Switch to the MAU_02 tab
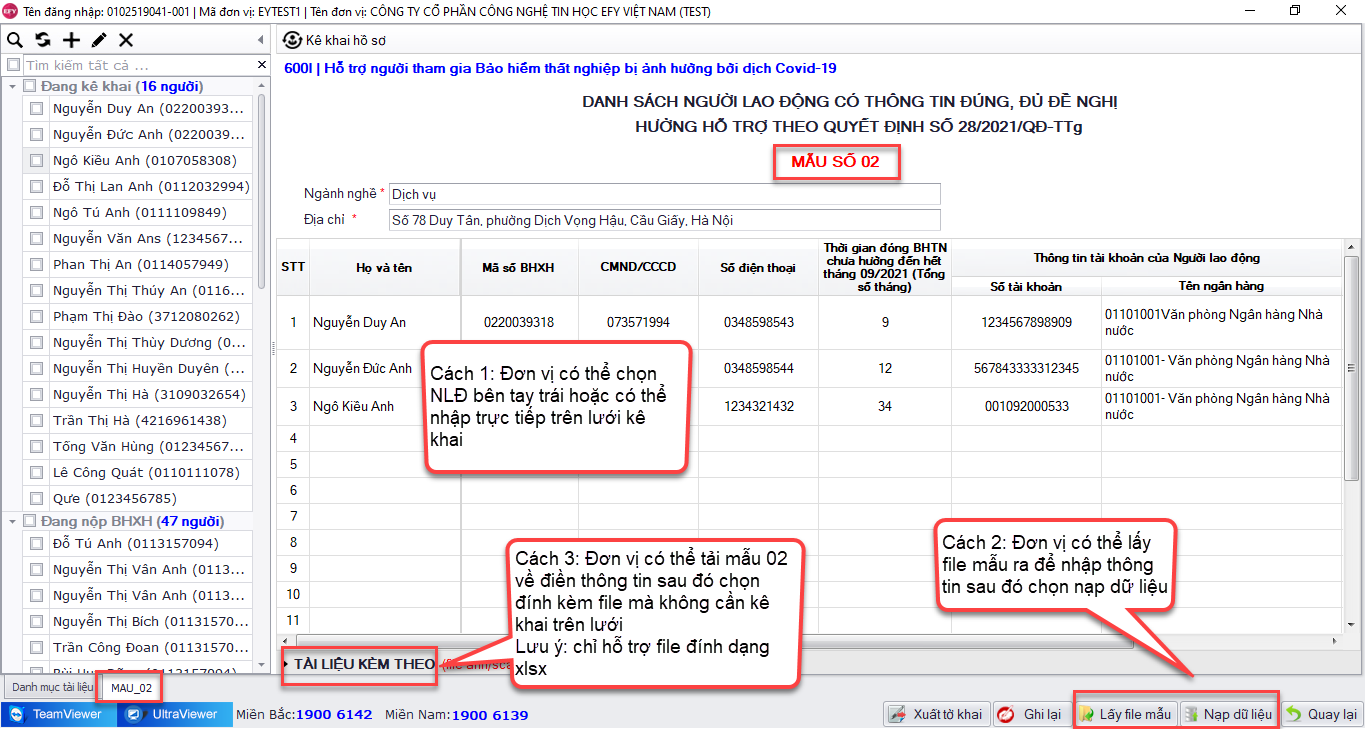The height and width of the screenshot is (729, 1365). (x=132, y=688)
